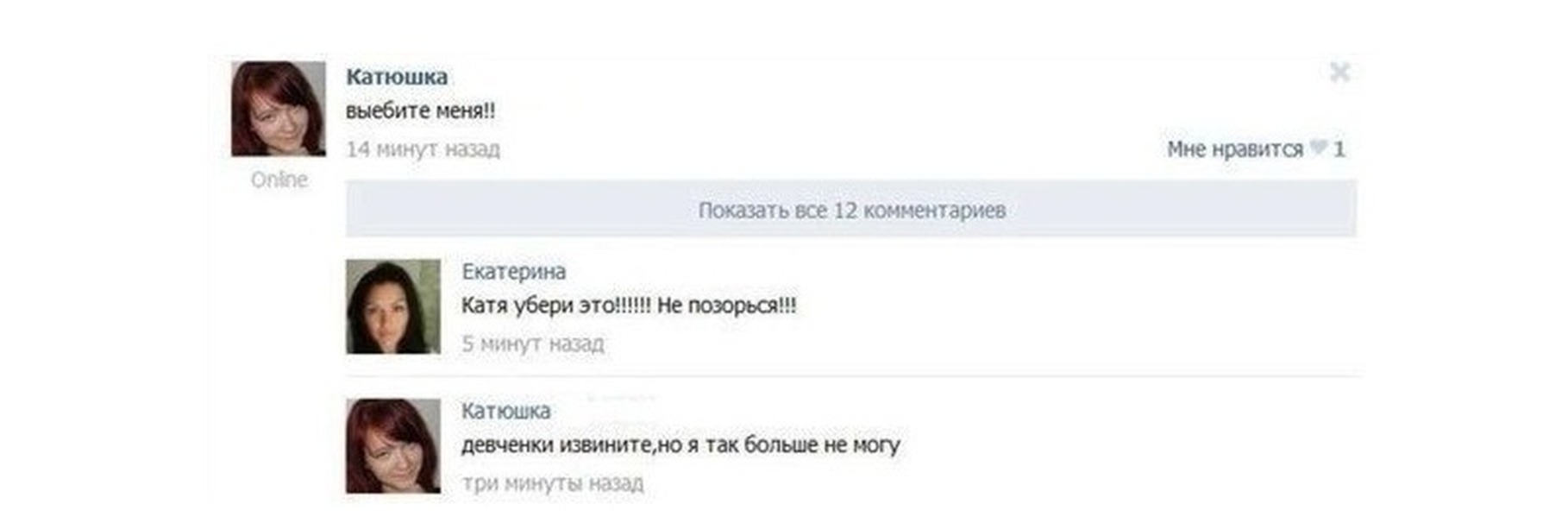Expand Показать все 12 комментариев
This screenshot has height=523, width=1568.
(x=851, y=210)
